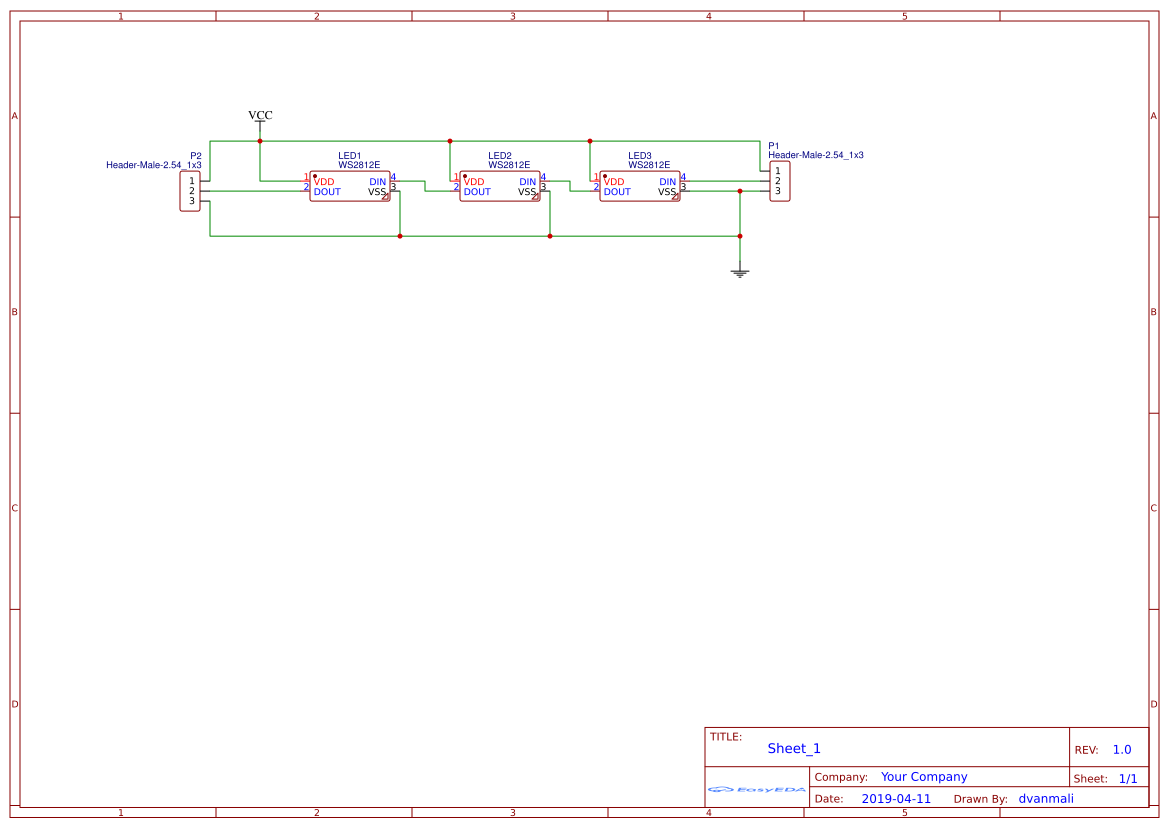Click the dvanmali Drawn By name
Viewport: 1169px width, 828px height.
[1046, 798]
